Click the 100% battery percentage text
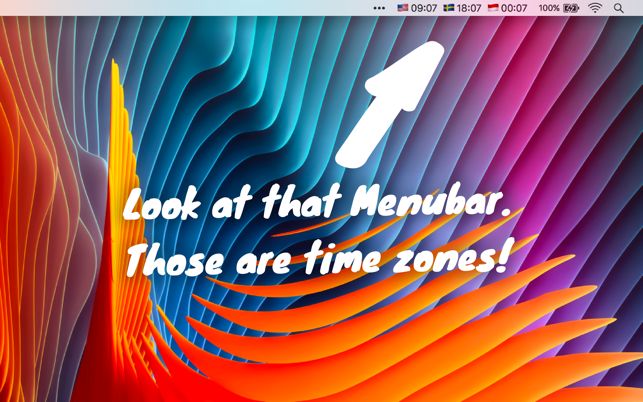 pos(549,8)
